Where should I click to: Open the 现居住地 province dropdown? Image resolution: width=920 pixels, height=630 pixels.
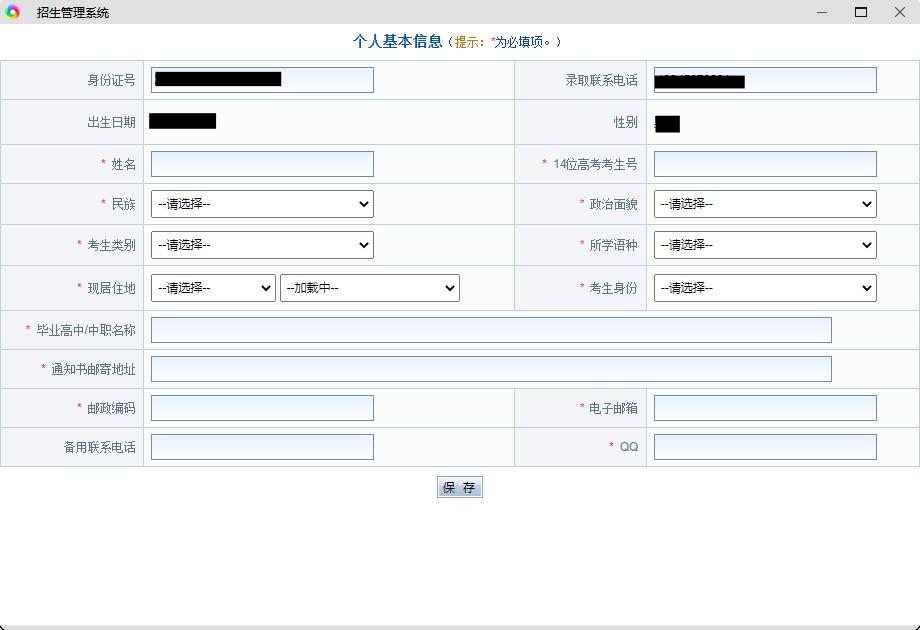pos(213,288)
